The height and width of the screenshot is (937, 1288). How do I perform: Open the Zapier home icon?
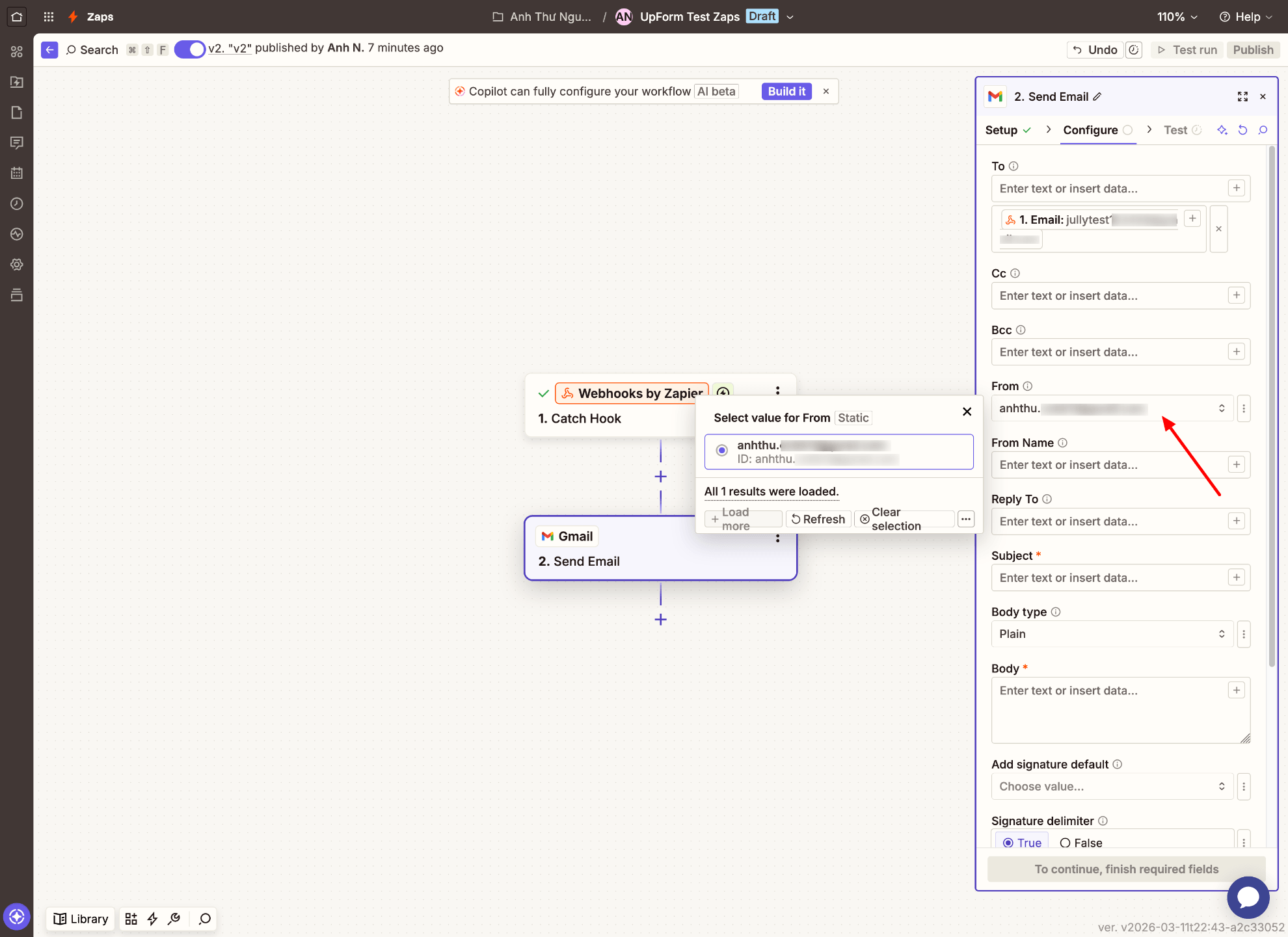coord(17,17)
